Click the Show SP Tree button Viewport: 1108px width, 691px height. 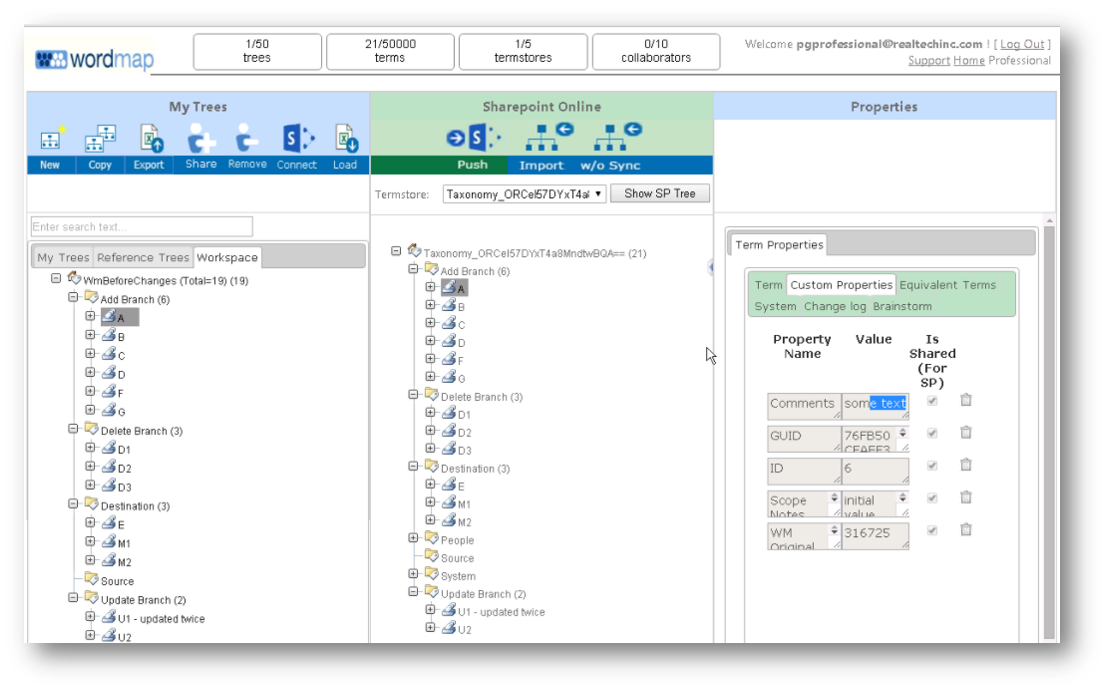pyautogui.click(x=659, y=194)
